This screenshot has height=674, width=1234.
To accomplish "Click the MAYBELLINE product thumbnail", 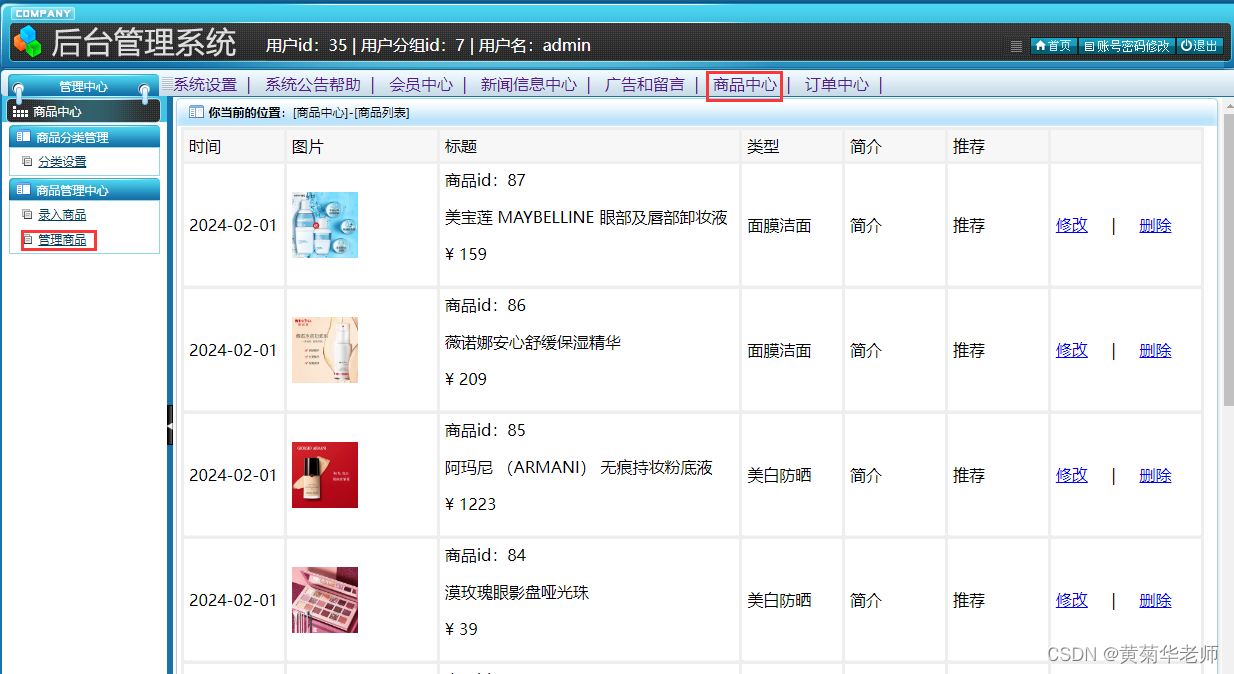I will coord(325,225).
